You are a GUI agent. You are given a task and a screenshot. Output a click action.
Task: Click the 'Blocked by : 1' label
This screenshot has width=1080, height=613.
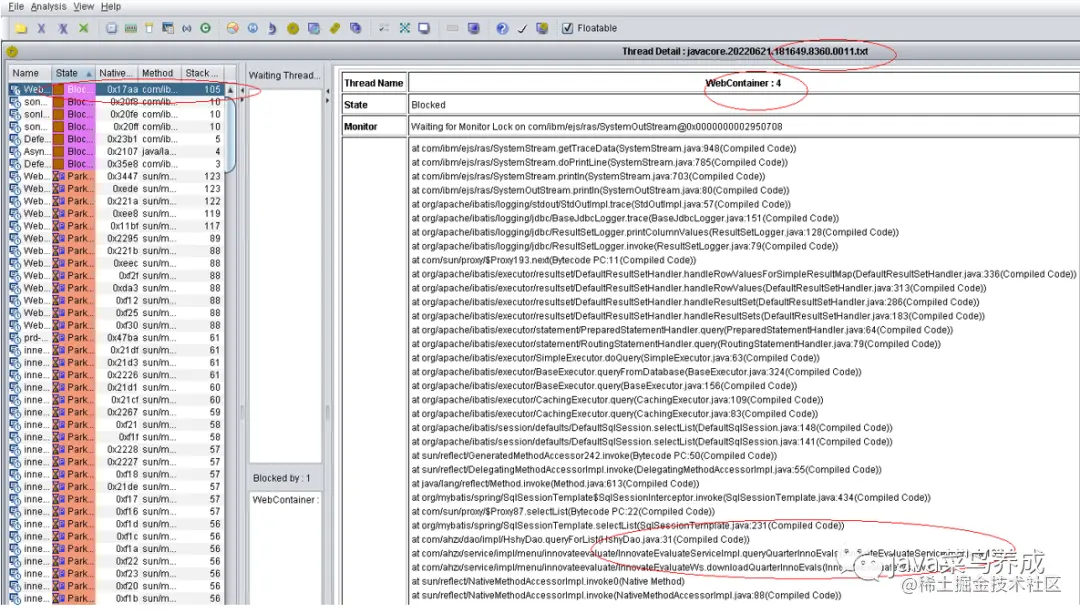pyautogui.click(x=282, y=478)
